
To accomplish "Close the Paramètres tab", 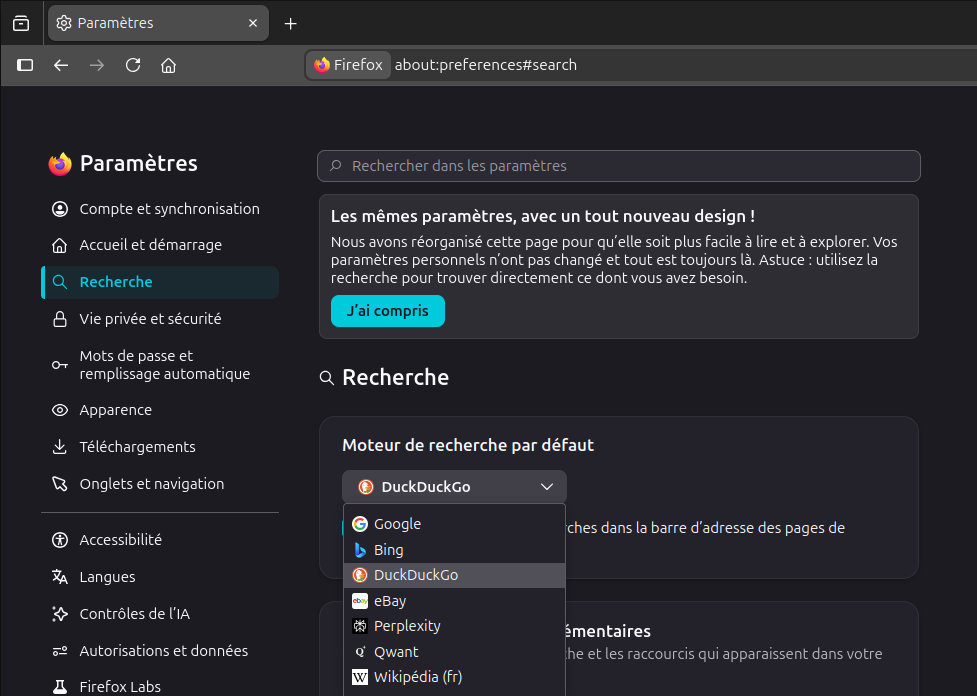I will tap(253, 23).
